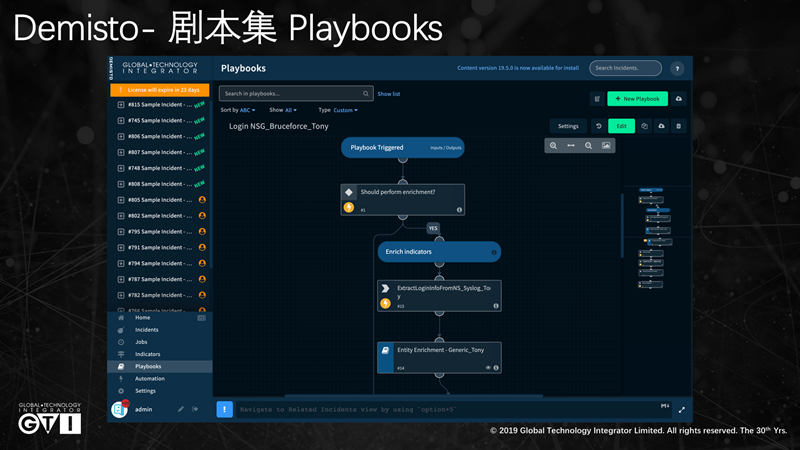Viewport: 800px width, 450px height.
Task: Zoom out on the playbook canvas
Action: (588, 146)
